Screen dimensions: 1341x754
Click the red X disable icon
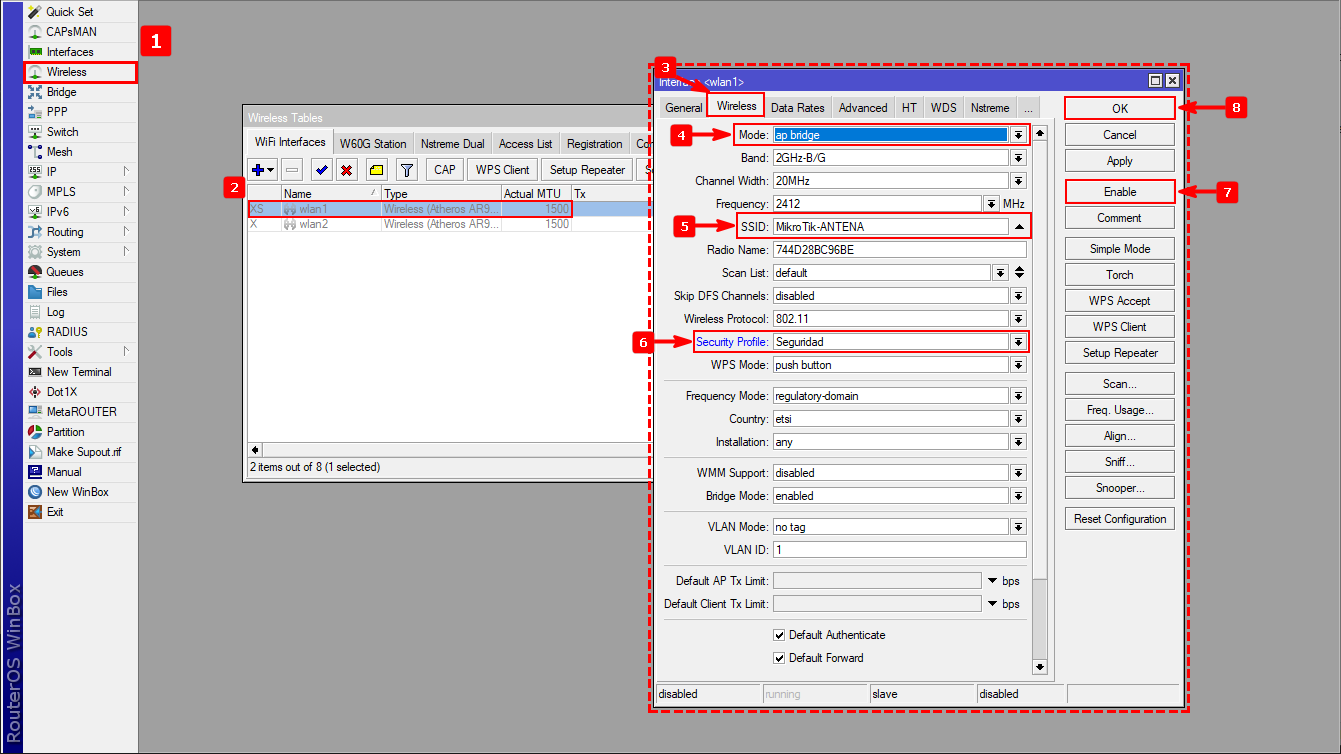(x=347, y=170)
